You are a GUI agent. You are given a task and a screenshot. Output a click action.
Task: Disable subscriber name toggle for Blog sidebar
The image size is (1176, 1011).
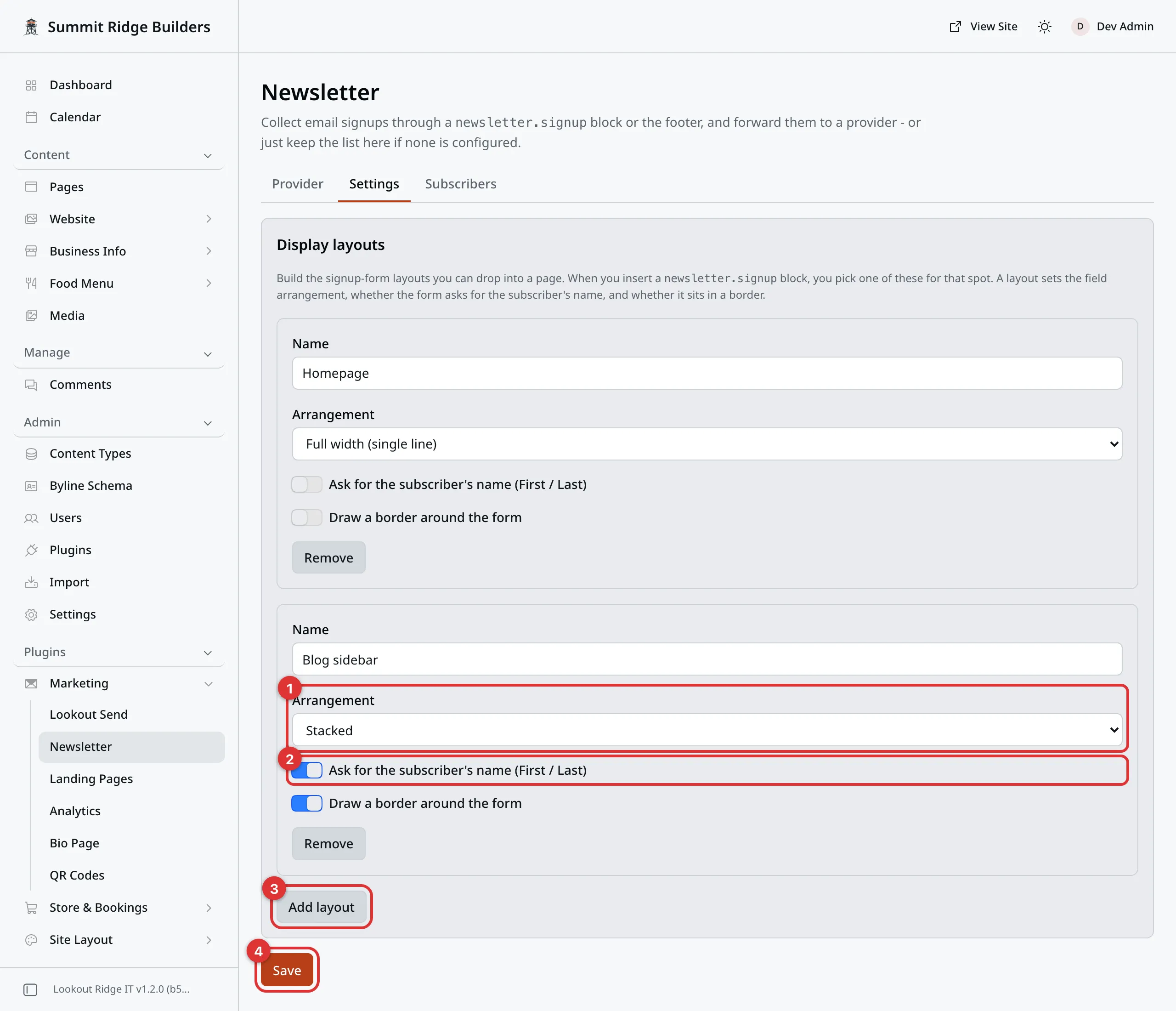(x=306, y=770)
